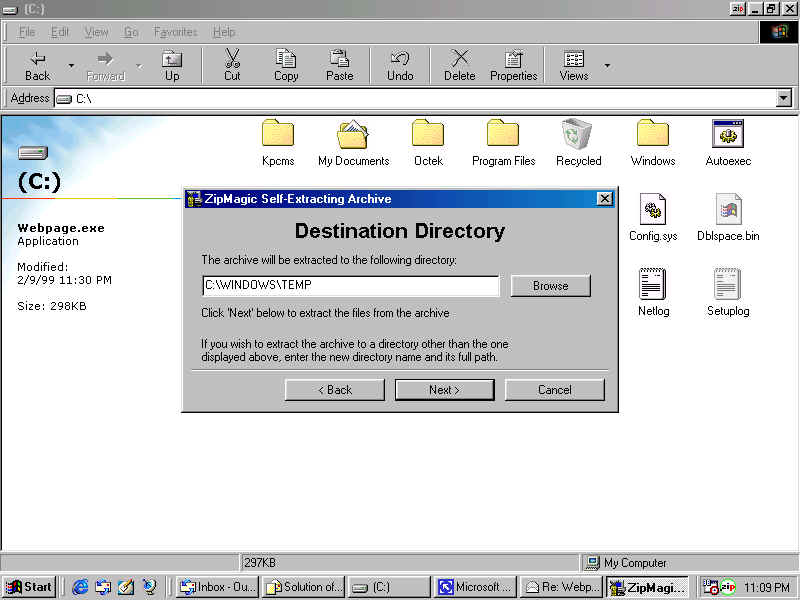Select the Octek folder

tap(428, 143)
